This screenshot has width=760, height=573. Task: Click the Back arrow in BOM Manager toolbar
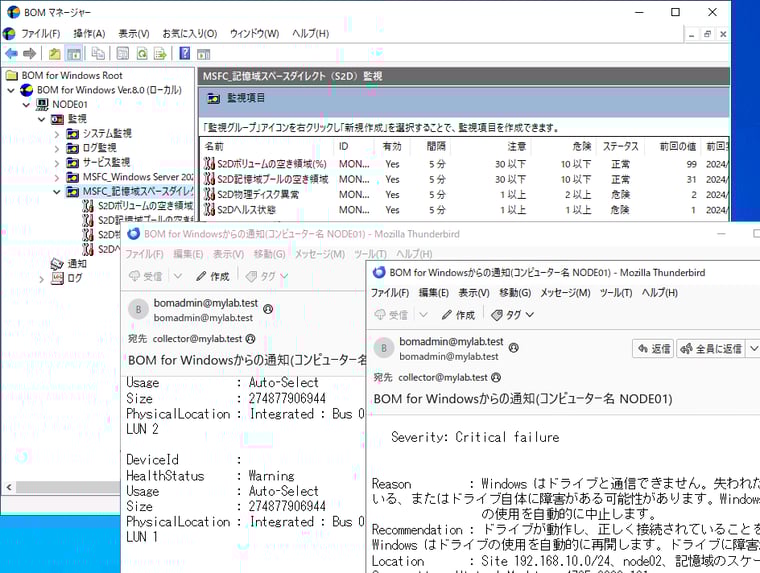point(11,53)
